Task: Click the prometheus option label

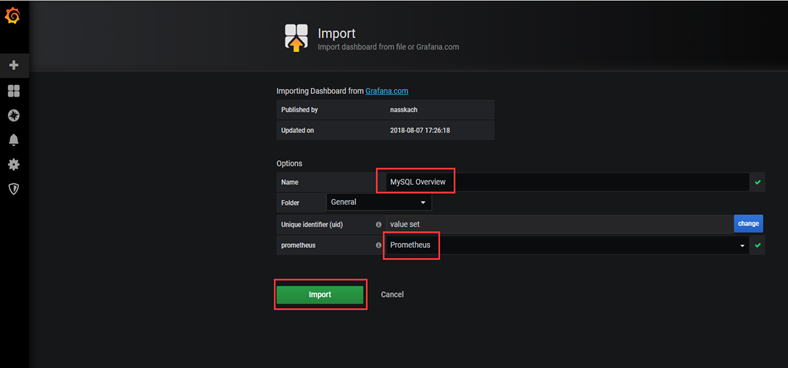Action: click(x=299, y=246)
